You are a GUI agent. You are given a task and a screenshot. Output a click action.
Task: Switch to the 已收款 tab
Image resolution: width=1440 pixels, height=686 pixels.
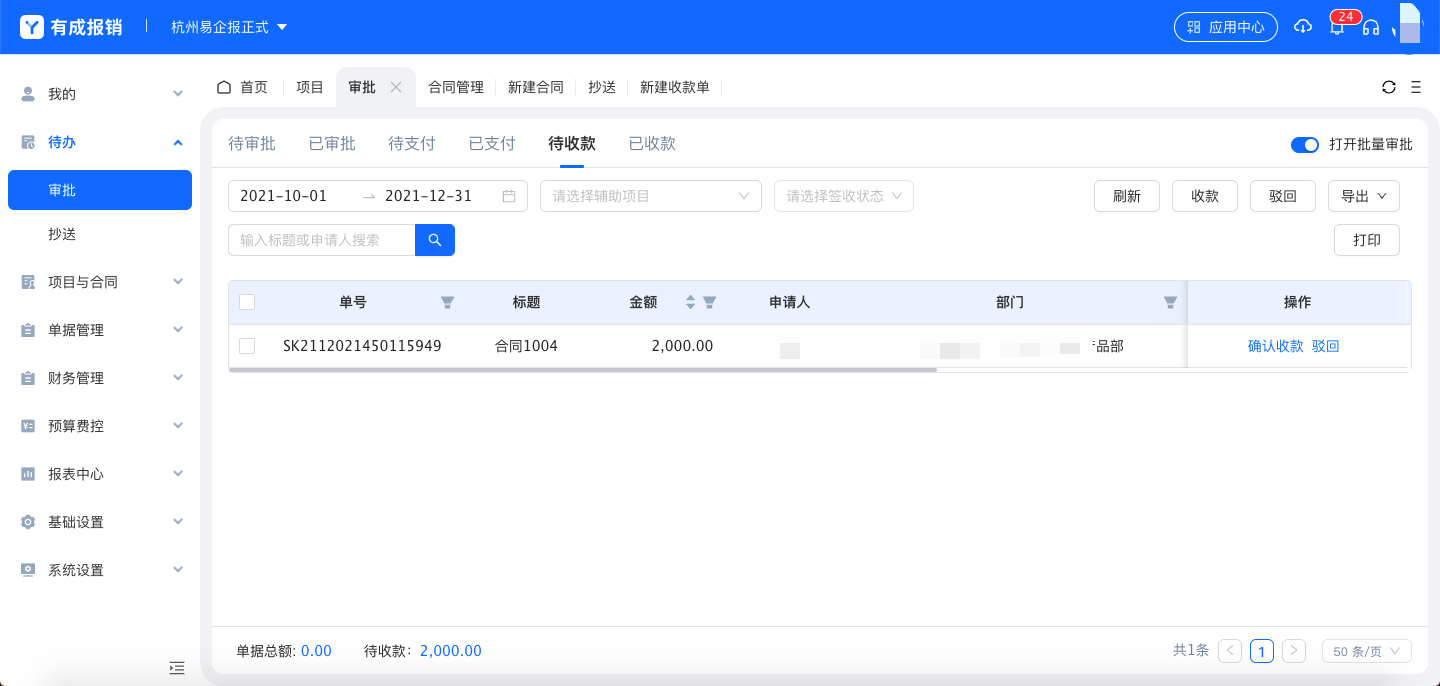[652, 144]
